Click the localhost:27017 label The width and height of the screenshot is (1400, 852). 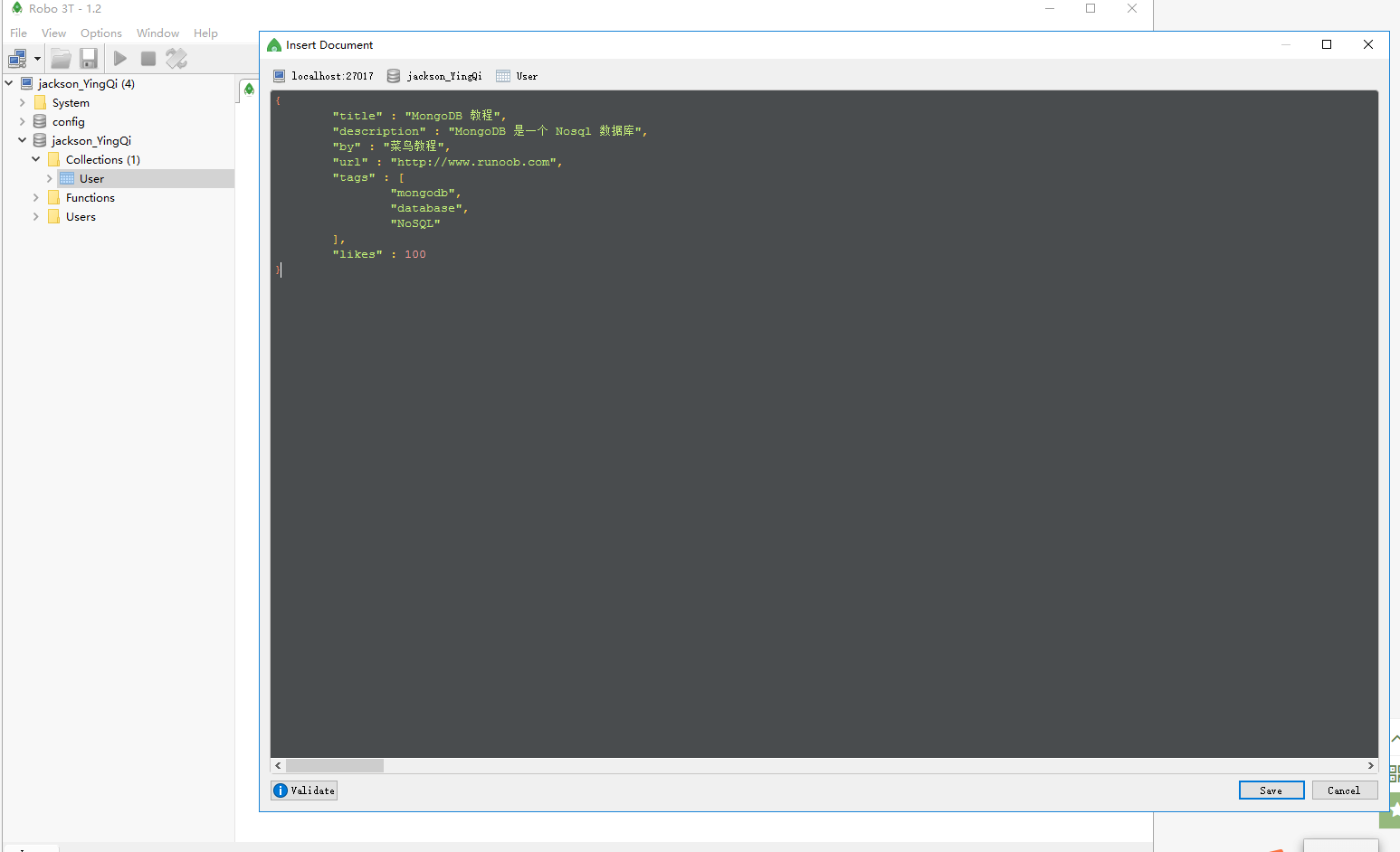coord(332,76)
